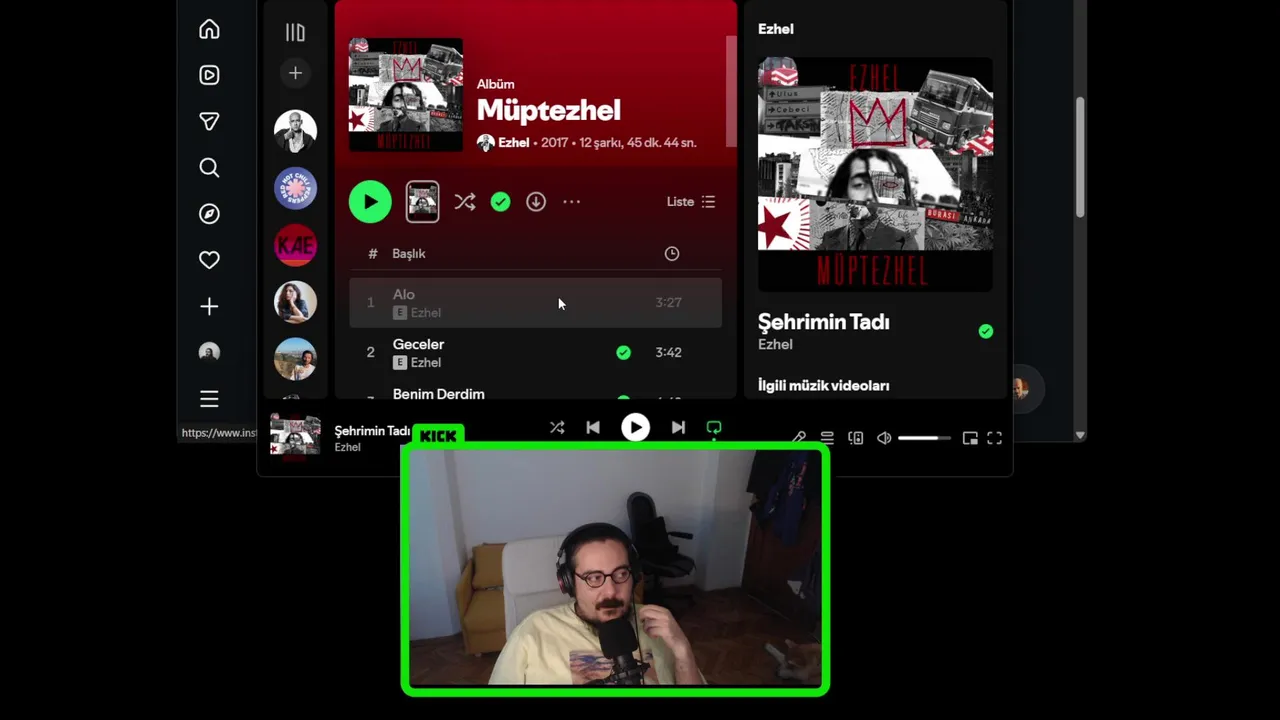This screenshot has height=720, width=1280.
Task: Open profile avatar in Instagram sidebar
Action: click(x=209, y=352)
